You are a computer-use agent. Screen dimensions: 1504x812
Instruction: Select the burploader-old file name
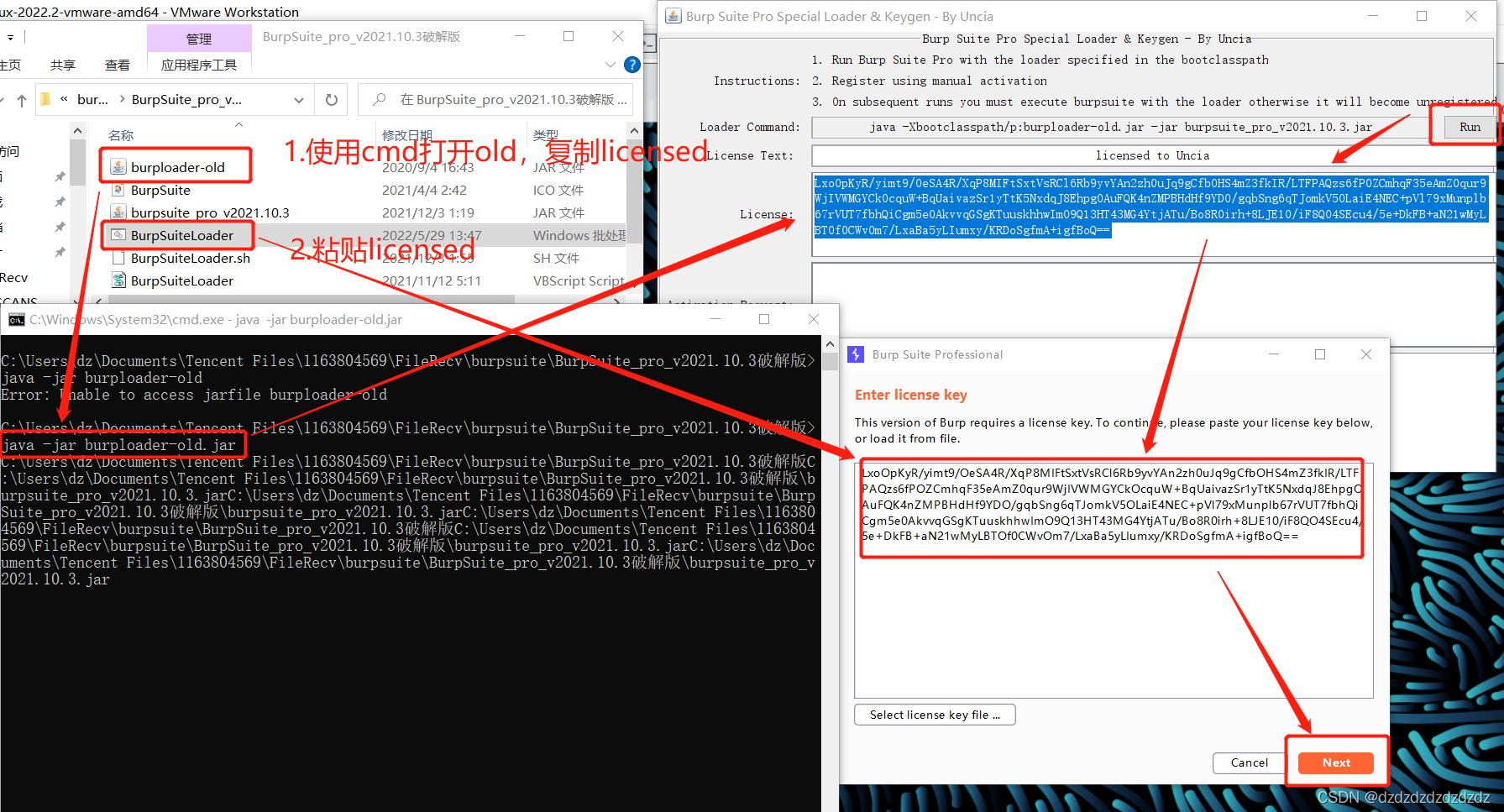pyautogui.click(x=178, y=167)
